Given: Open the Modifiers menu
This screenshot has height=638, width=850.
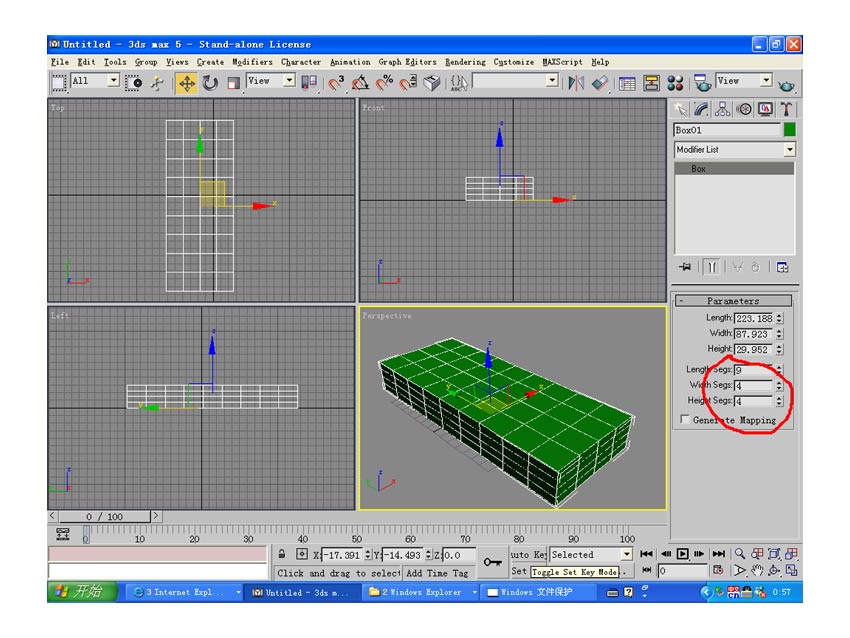Looking at the screenshot, I should point(252,62).
